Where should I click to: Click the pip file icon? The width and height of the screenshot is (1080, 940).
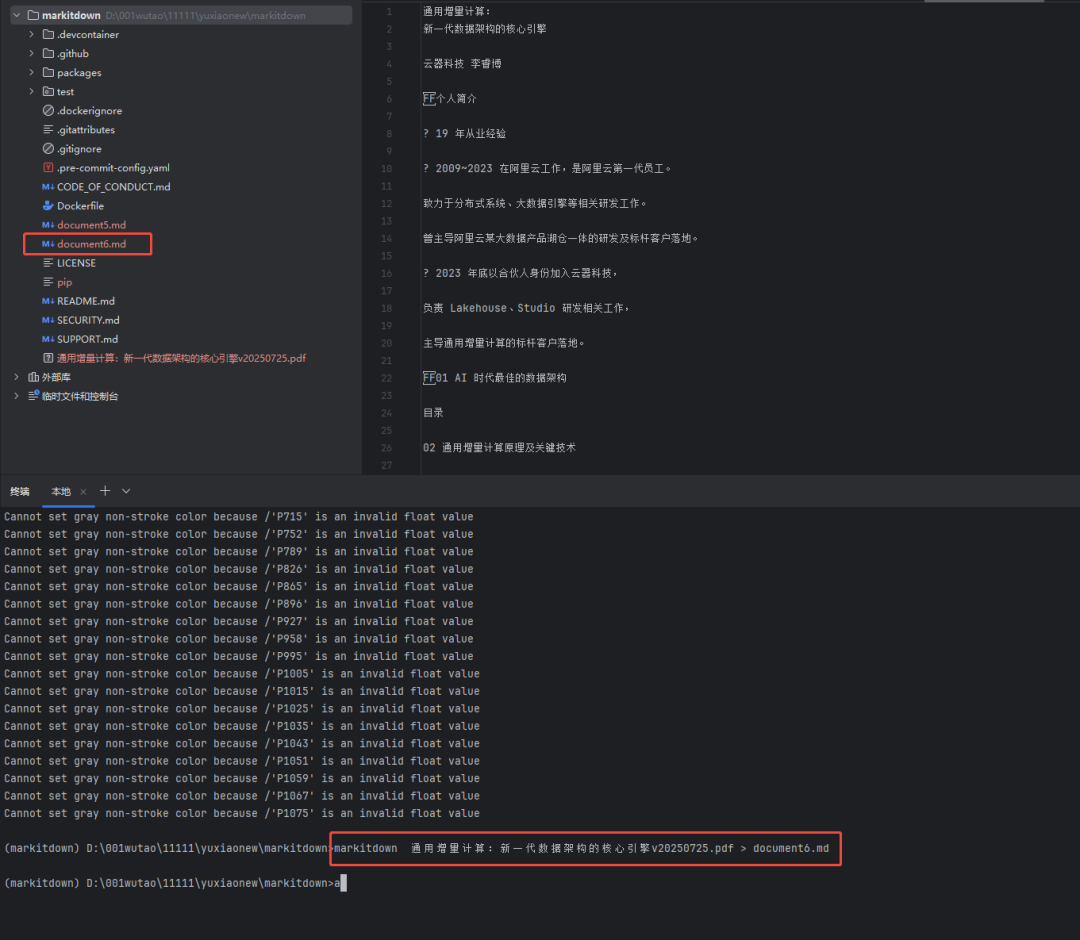tap(49, 281)
